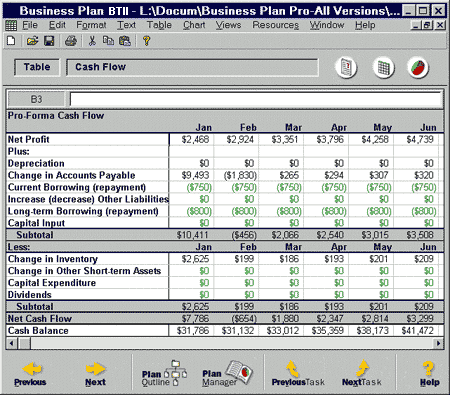This screenshot has height=395, width=450.
Task: Click the Previous arrow button
Action: pyautogui.click(x=30, y=374)
